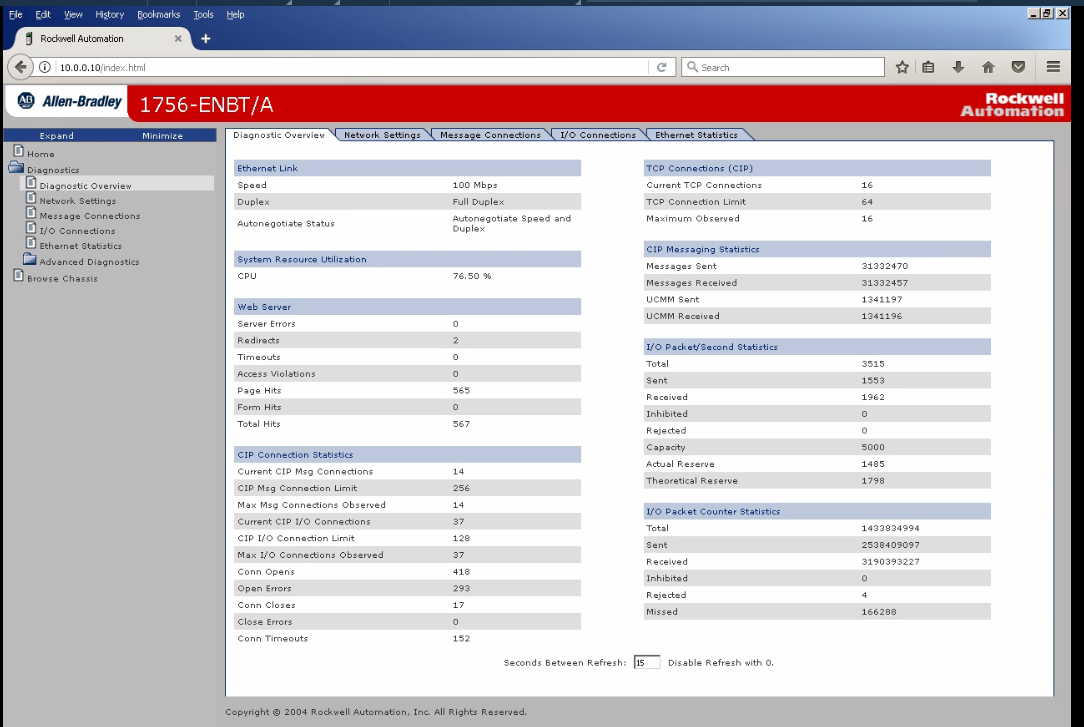Open the Tools menu
This screenshot has width=1084, height=727.
point(203,15)
